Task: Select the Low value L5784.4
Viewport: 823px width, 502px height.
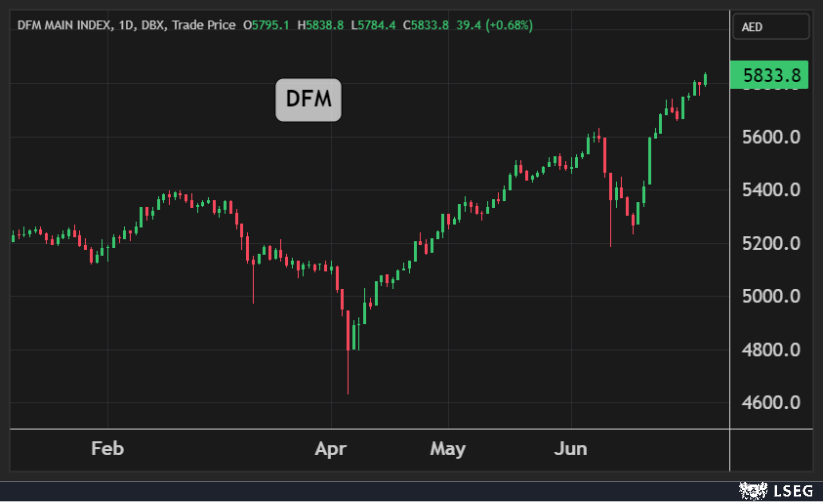Action: [375, 24]
